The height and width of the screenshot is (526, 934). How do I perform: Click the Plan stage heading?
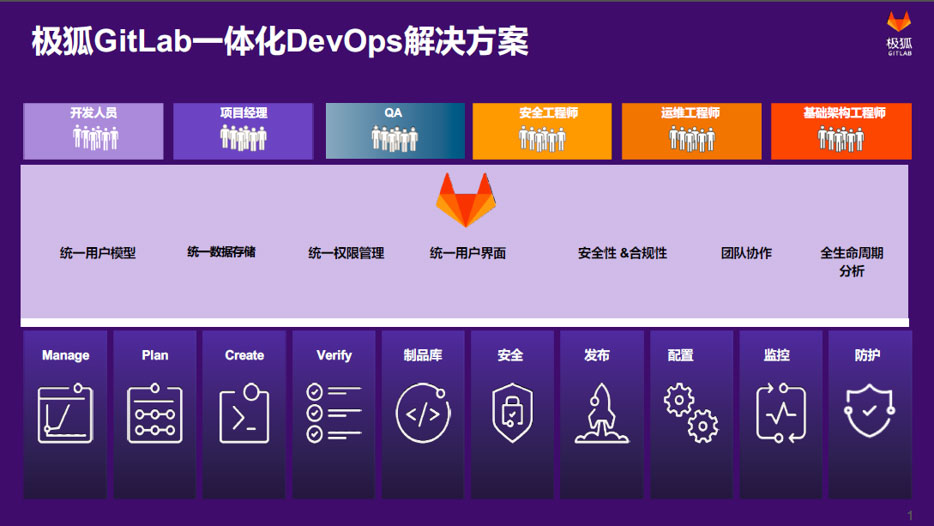point(155,356)
